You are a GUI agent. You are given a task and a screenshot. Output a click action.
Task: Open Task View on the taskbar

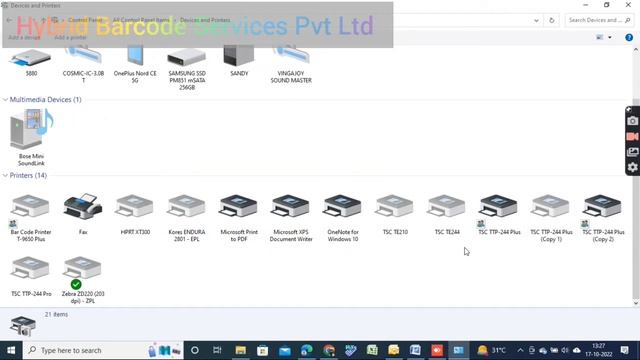pos(217,350)
